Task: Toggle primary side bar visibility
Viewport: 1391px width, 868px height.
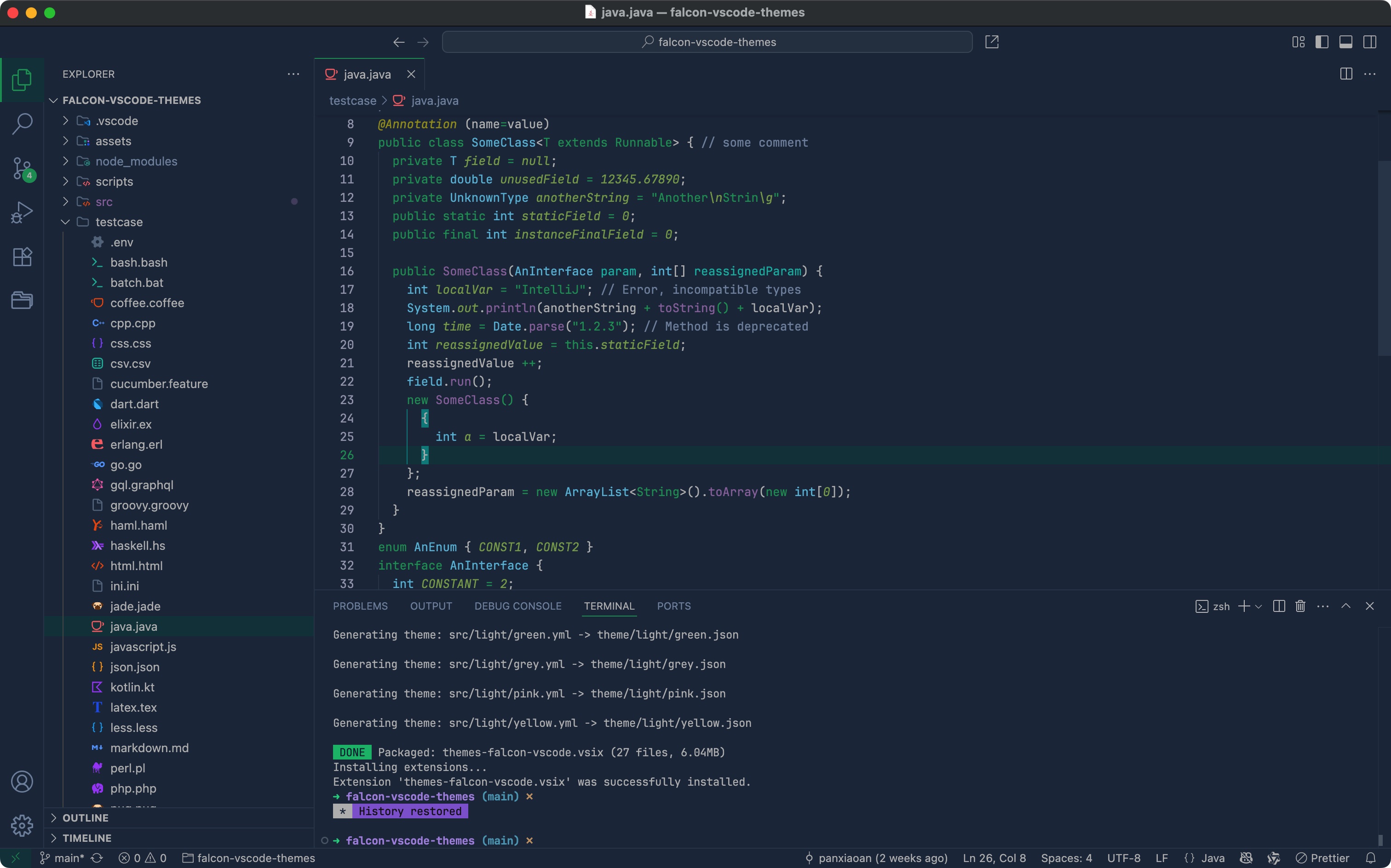Action: (1322, 42)
